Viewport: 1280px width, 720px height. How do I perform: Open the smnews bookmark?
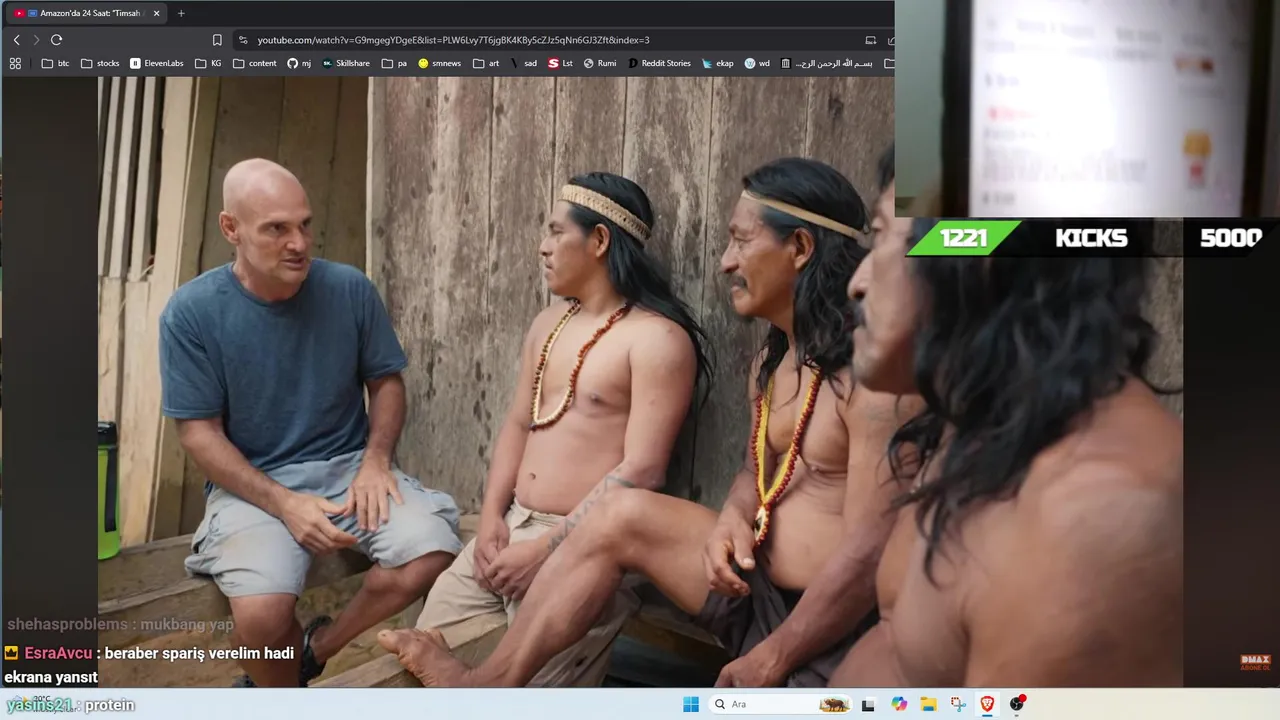(440, 63)
